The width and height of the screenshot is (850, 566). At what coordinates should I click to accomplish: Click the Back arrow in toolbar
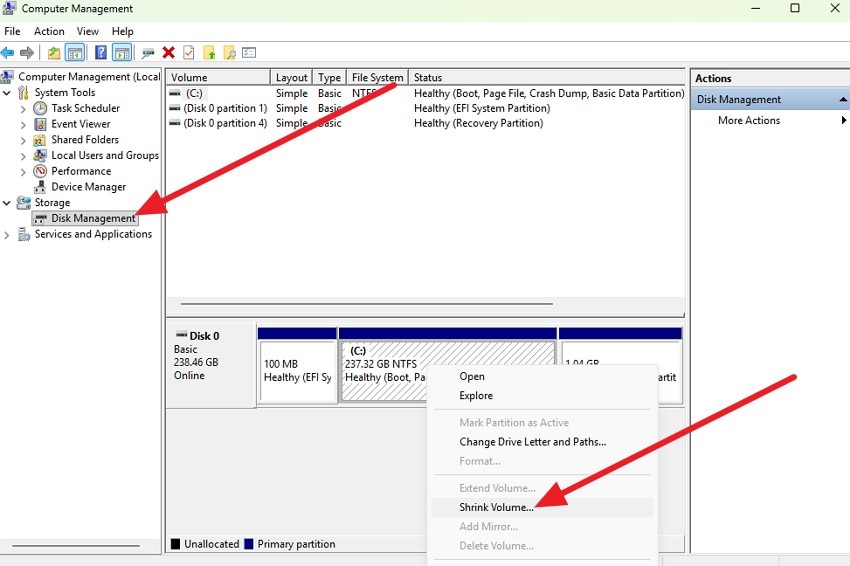click(x=8, y=53)
